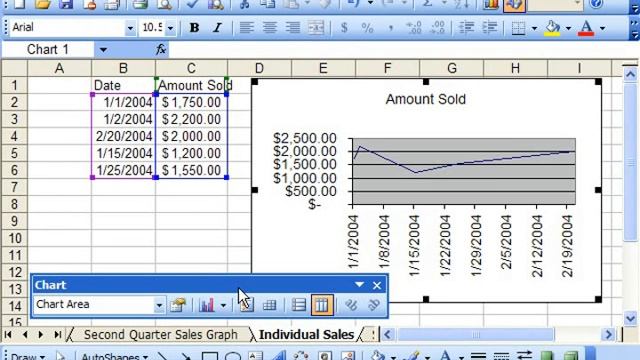Click vertical scrollbar down arrow
The width and height of the screenshot is (640, 360).
coord(630,318)
